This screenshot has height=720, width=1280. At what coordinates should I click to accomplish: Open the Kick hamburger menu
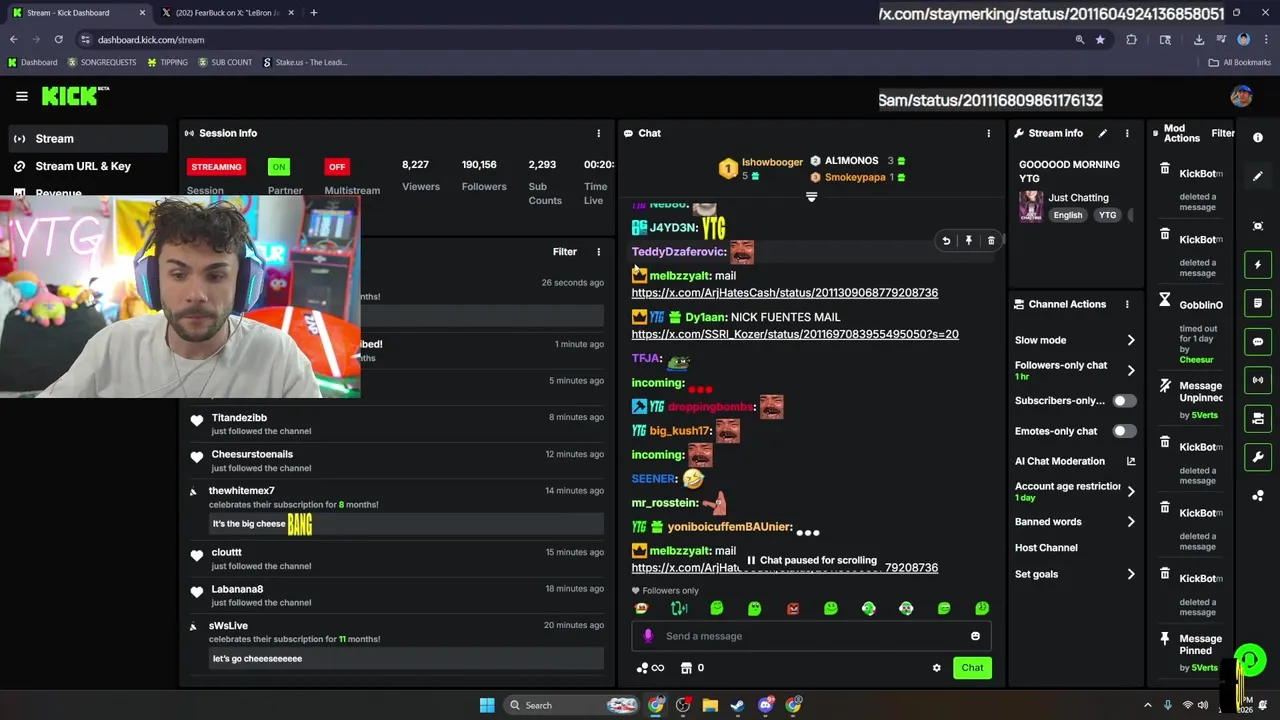pyautogui.click(x=21, y=96)
